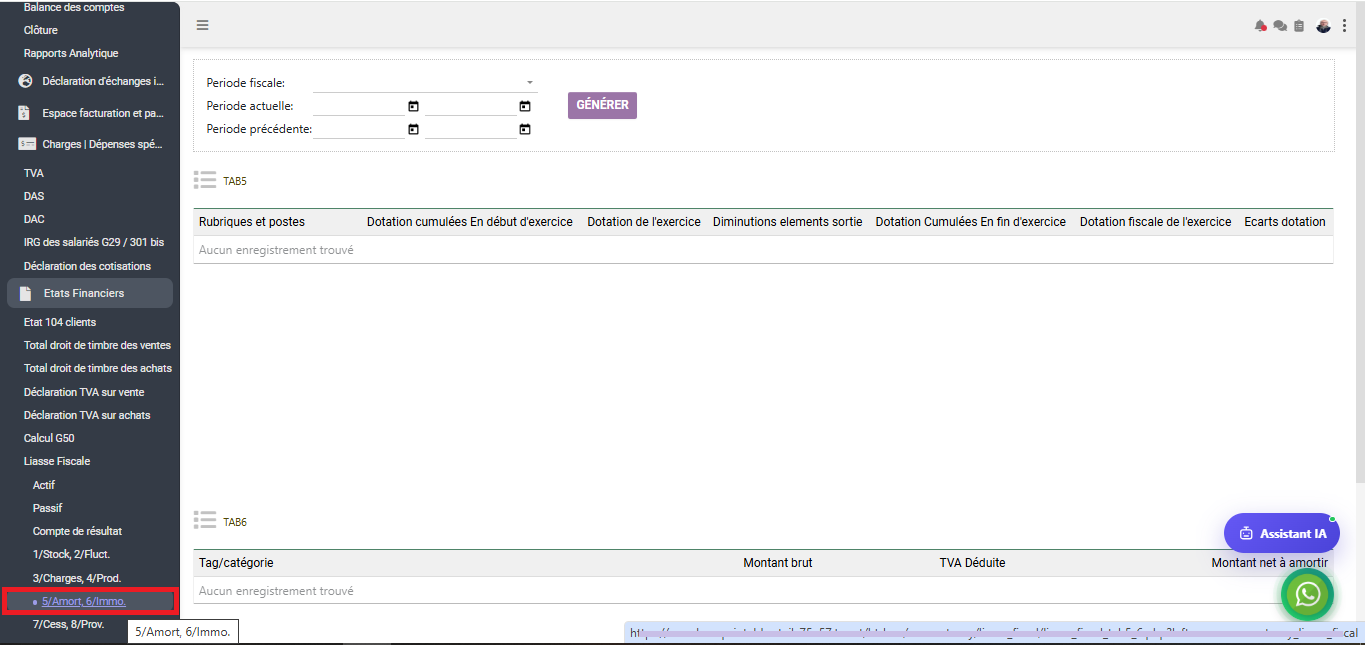
Task: Open the WhatsApp chat button
Action: pyautogui.click(x=1308, y=594)
